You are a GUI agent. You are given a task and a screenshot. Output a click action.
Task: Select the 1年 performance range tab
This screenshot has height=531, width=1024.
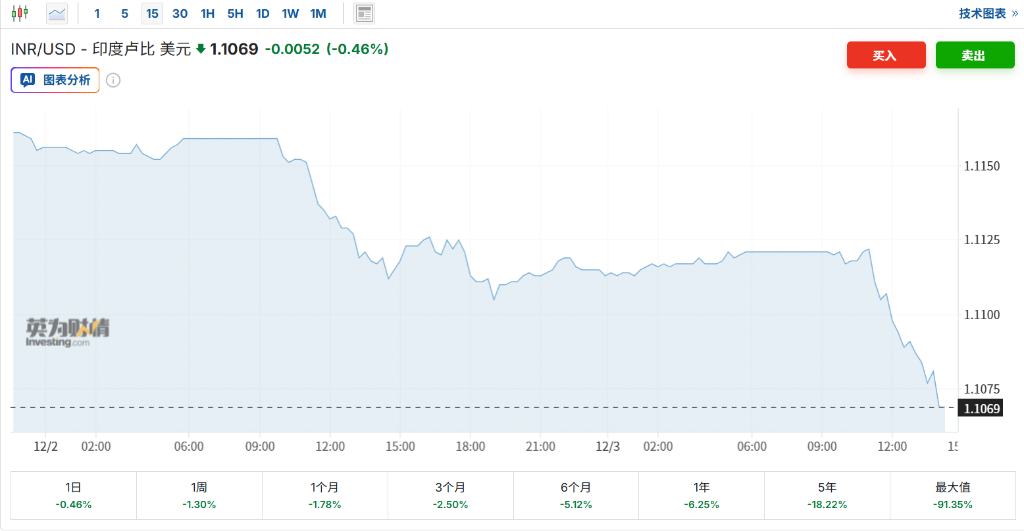pos(701,495)
